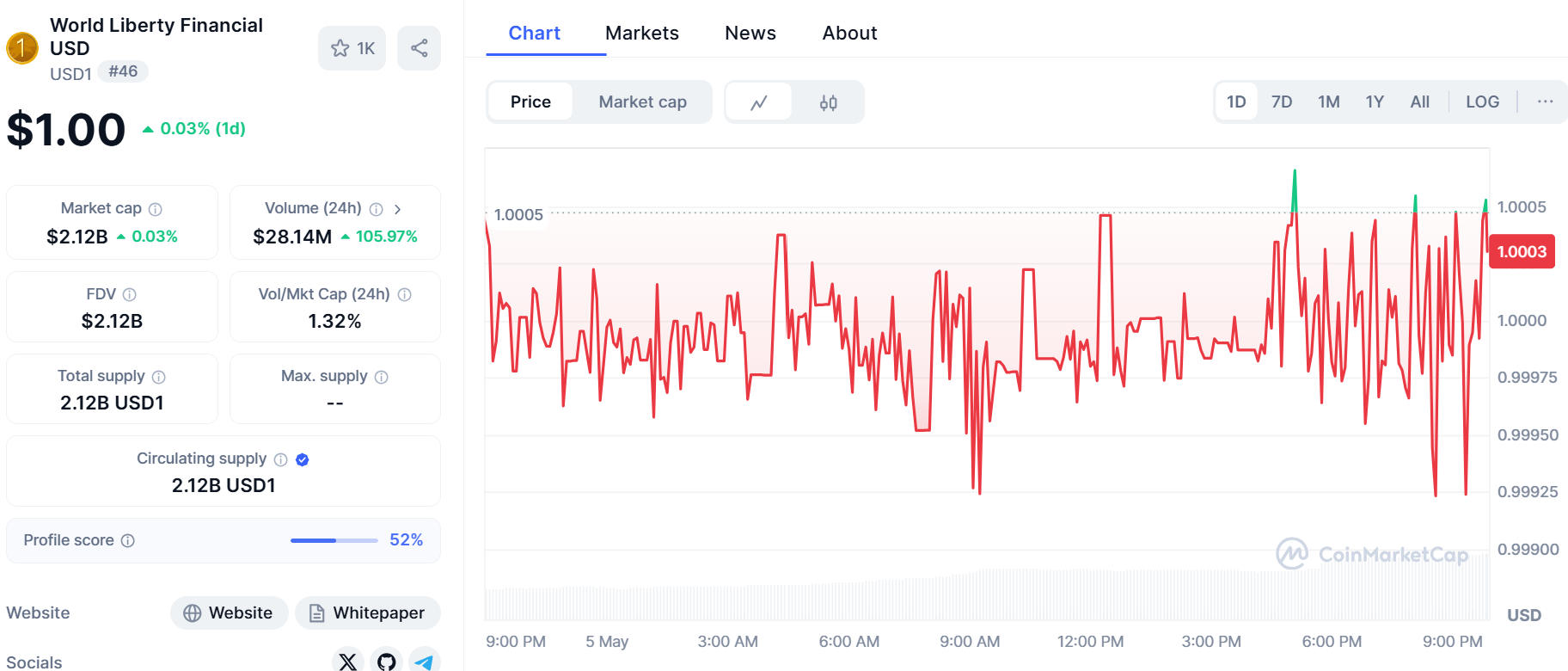The image size is (1568, 671).
Task: Open more chart options ellipsis menu
Action: pos(1545,102)
